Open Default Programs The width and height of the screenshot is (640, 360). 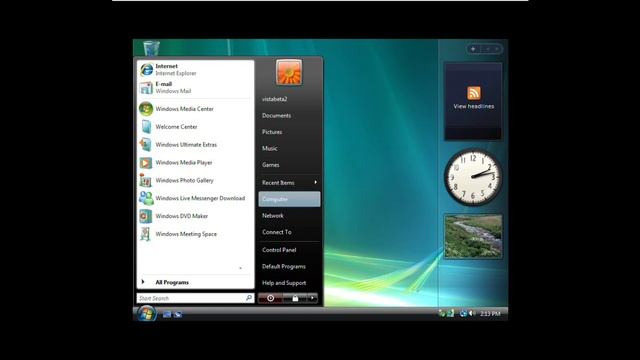pyautogui.click(x=289, y=267)
